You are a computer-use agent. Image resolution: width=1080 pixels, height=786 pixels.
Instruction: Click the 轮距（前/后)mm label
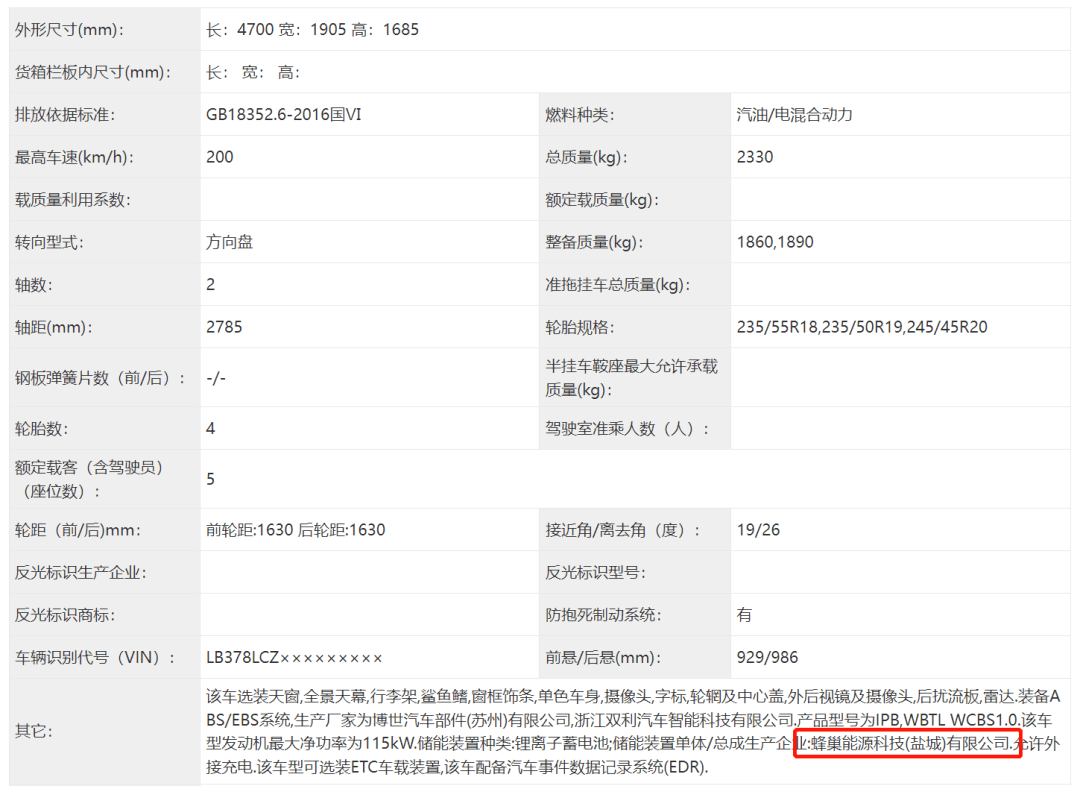click(x=78, y=530)
